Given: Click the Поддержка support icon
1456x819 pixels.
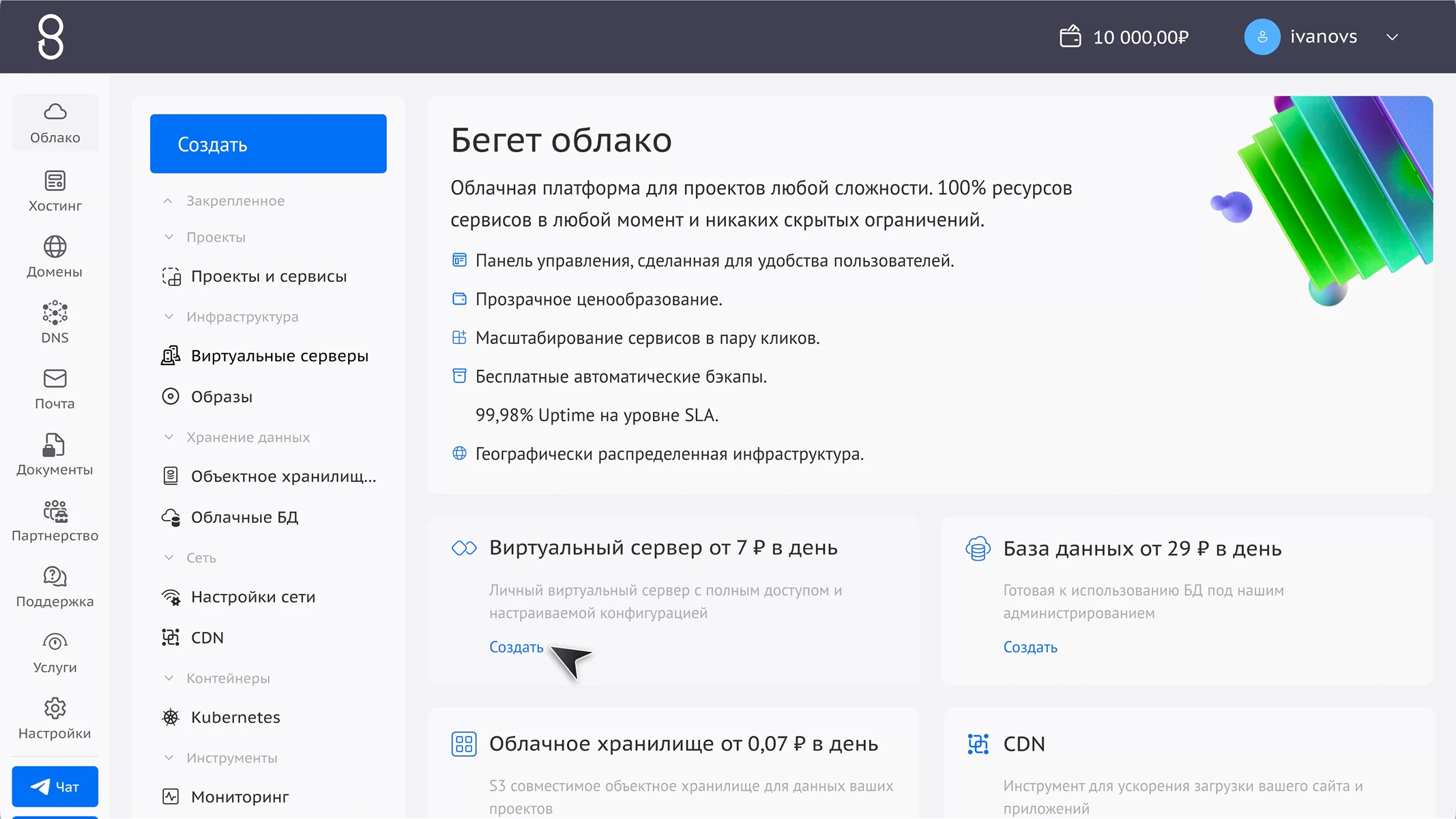Looking at the screenshot, I should [55, 577].
